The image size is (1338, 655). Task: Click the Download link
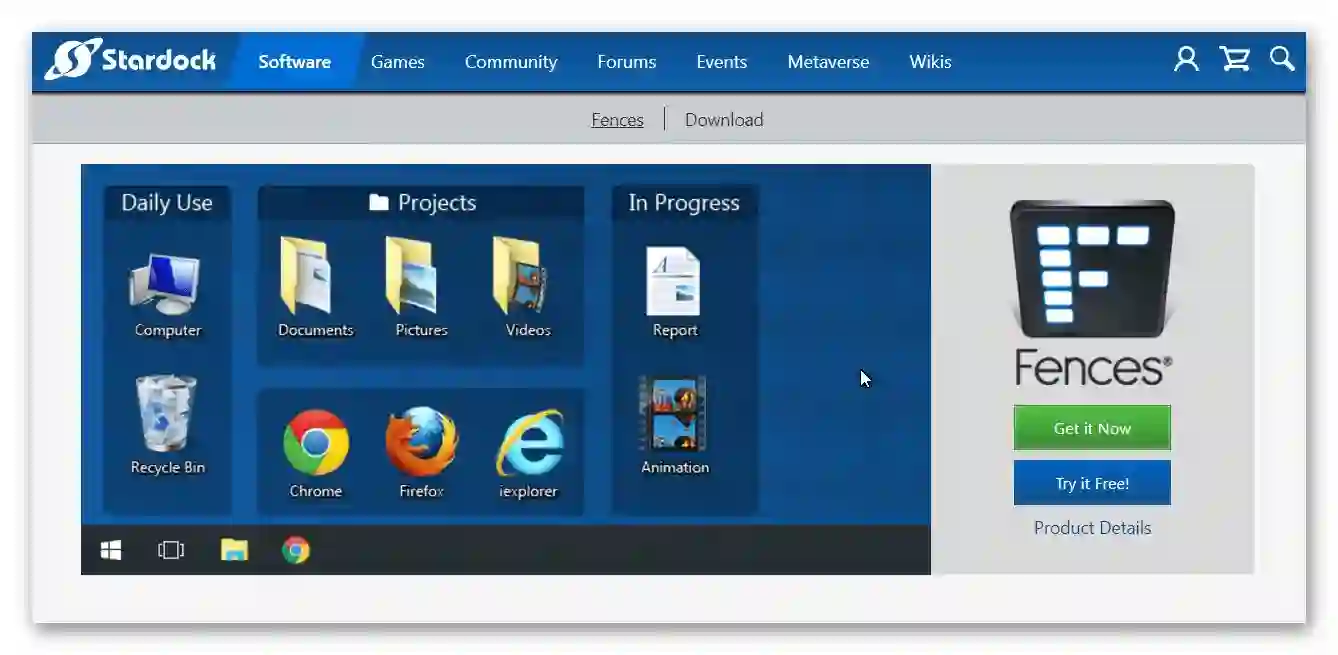724,120
